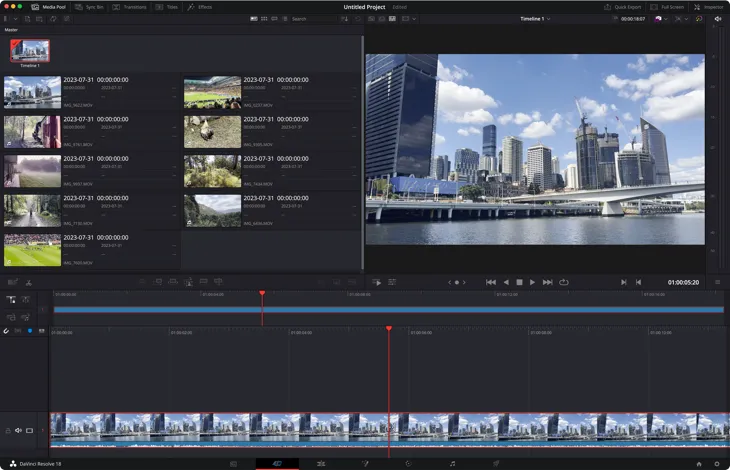Image resolution: width=730 pixels, height=470 pixels.
Task: Select the Timeline 1 thumbnail in Master bin
Action: (x=30, y=50)
